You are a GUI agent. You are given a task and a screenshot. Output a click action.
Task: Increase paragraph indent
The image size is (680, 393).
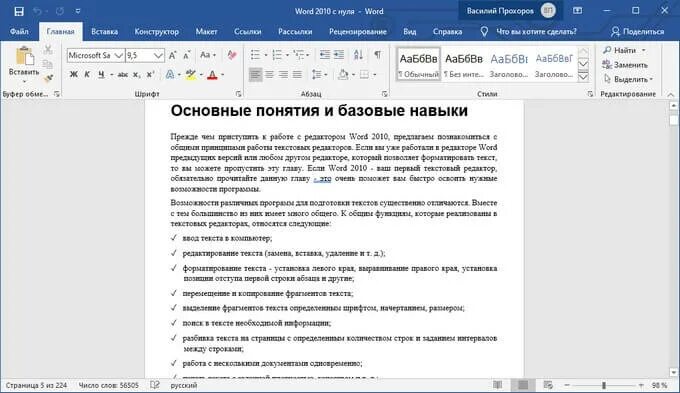(x=339, y=55)
